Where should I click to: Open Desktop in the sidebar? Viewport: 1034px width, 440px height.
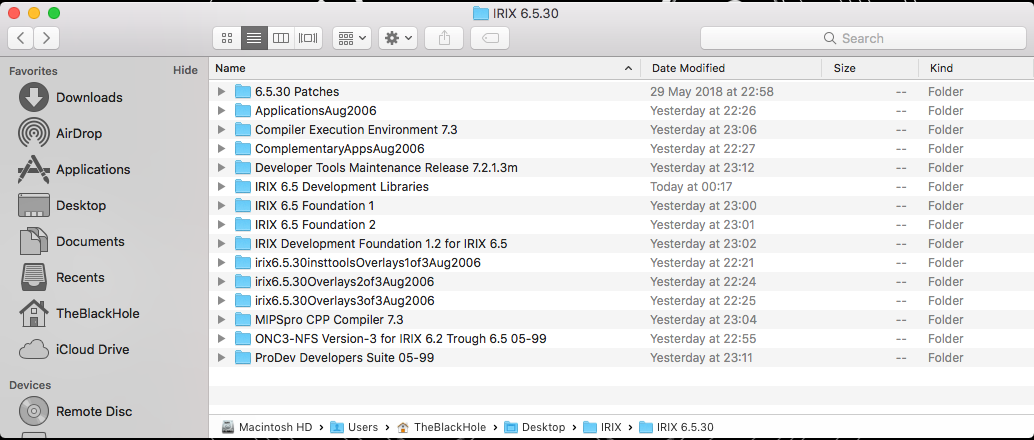pyautogui.click(x=80, y=206)
